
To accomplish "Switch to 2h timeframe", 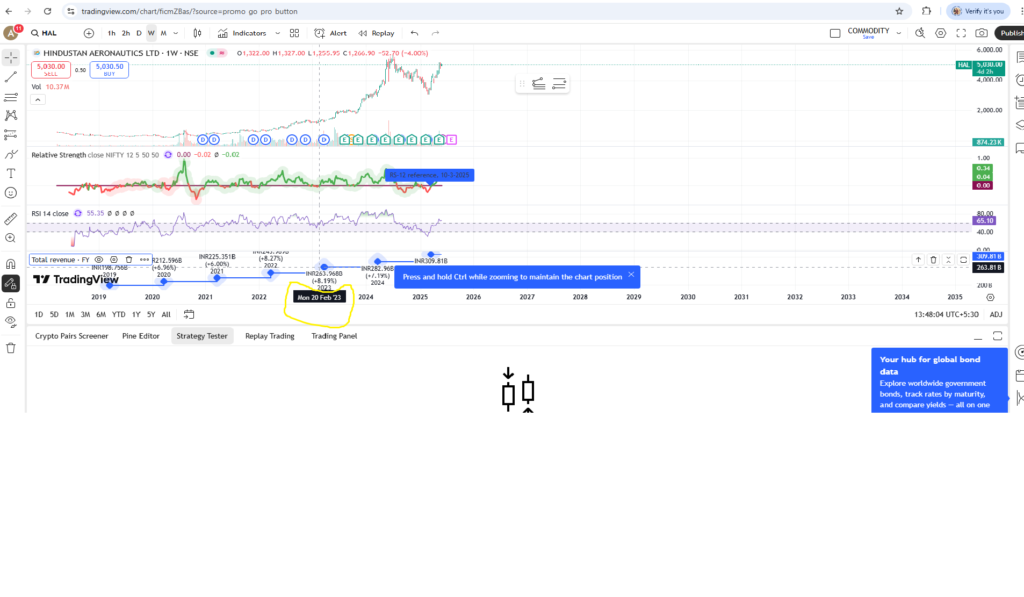I will 125,33.
